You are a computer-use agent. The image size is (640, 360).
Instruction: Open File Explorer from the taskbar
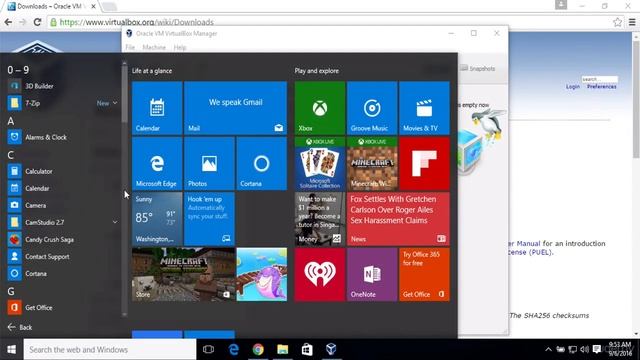(x=282, y=349)
